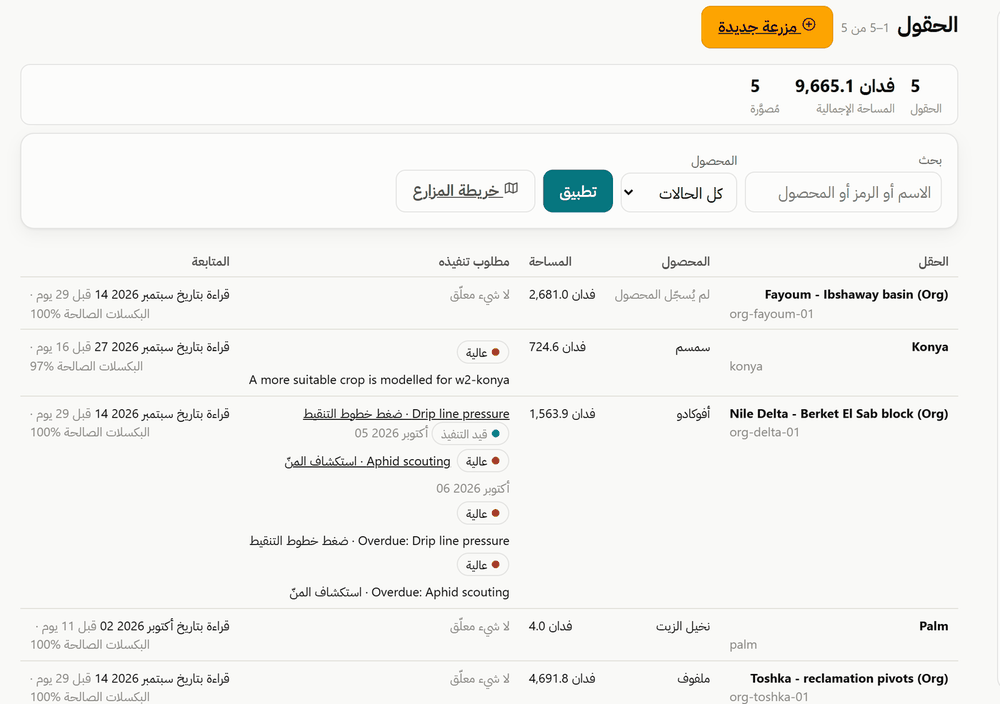
Task: Click the مطلوب تنفيذه column header
Action: click(474, 261)
